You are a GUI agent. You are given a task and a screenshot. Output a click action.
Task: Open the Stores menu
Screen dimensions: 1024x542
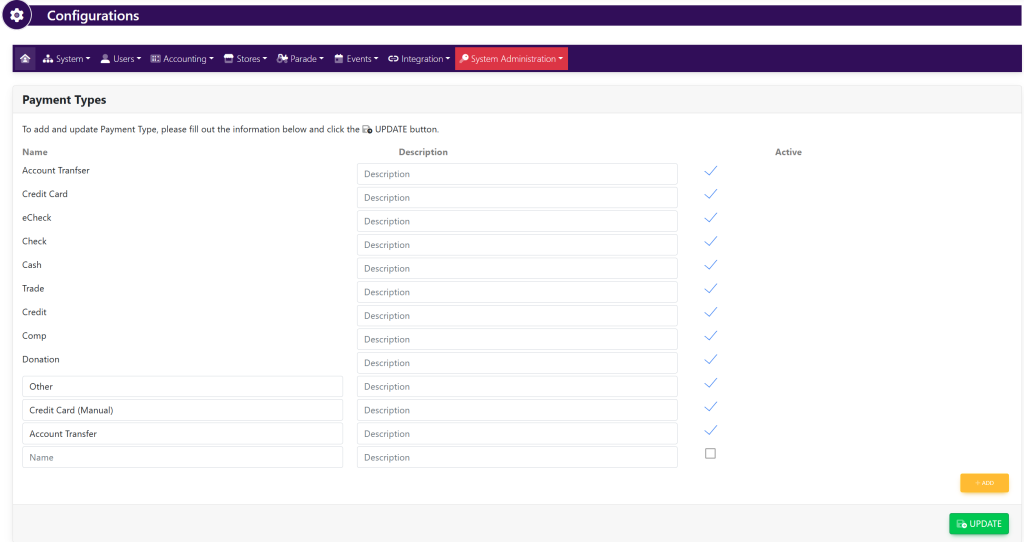[x=245, y=59]
